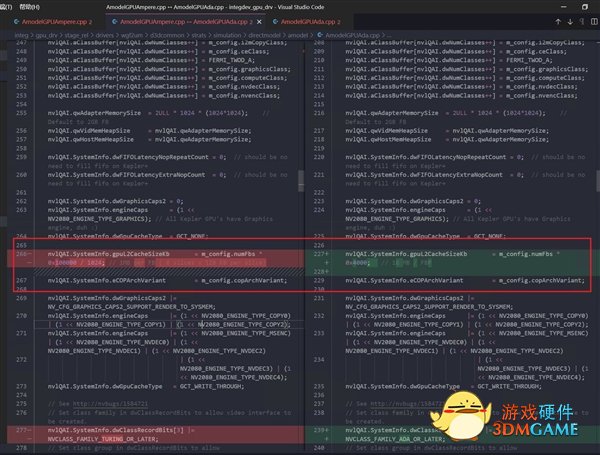Click NVCLASS_FAMILY_ADA_OR_LATER in the right pane
Screen dimensions: 600x455
click(393, 439)
